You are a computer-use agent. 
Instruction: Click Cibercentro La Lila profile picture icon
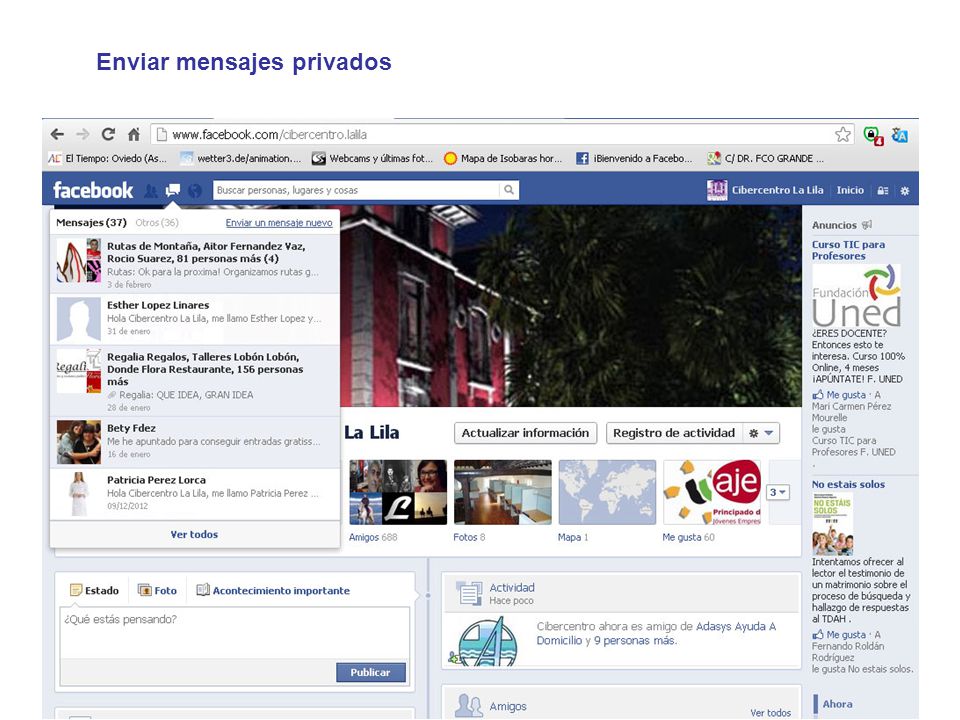pos(717,190)
